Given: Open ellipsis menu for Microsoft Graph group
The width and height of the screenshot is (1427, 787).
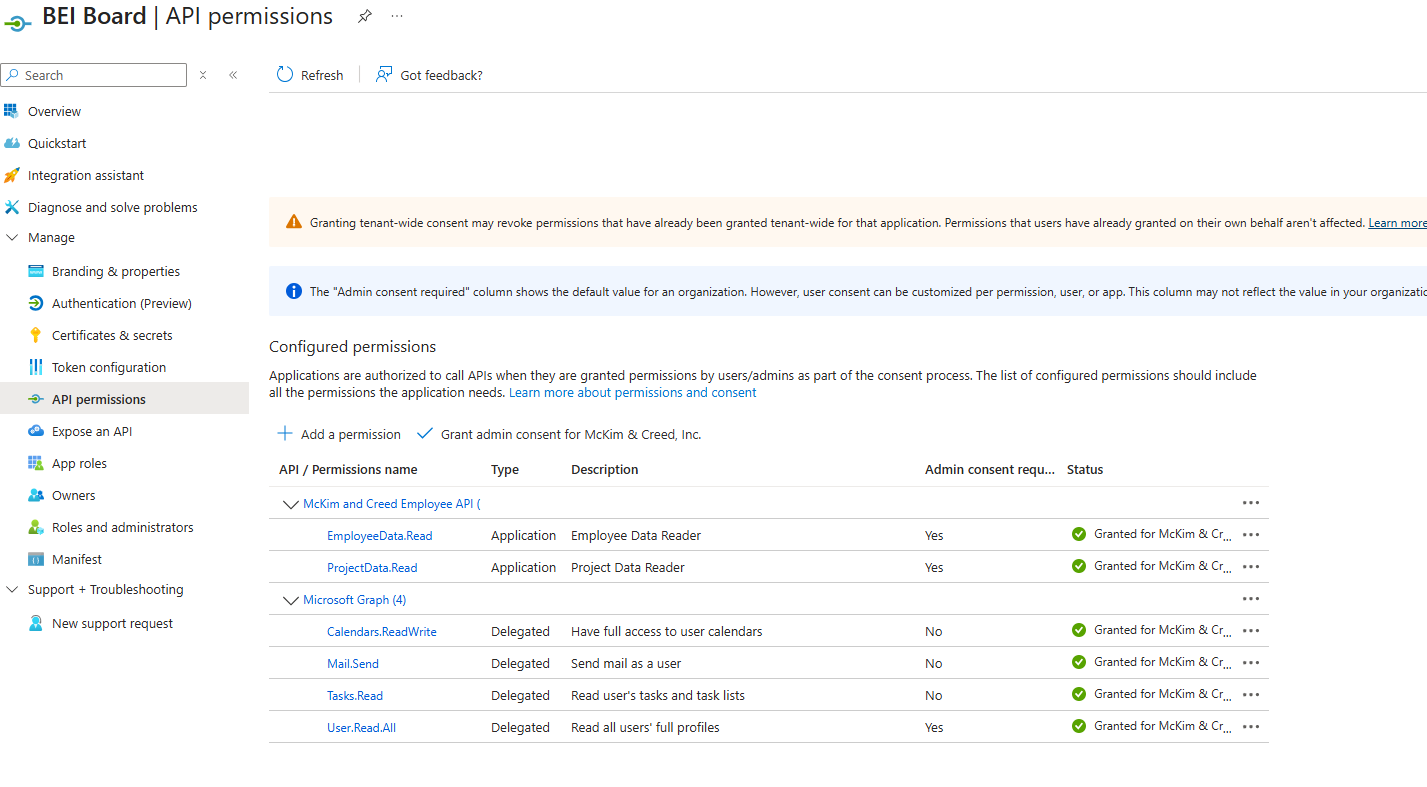Looking at the screenshot, I should [1251, 599].
